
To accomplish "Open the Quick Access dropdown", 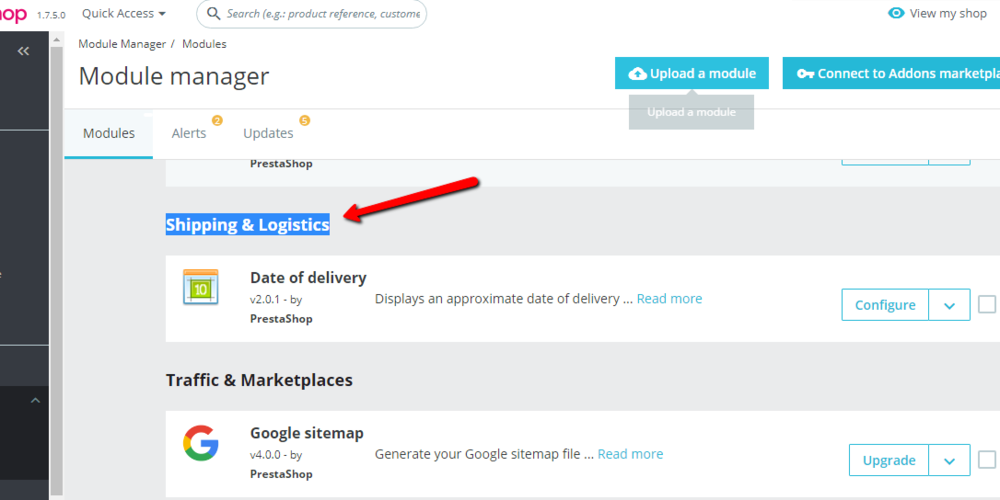I will (x=124, y=14).
